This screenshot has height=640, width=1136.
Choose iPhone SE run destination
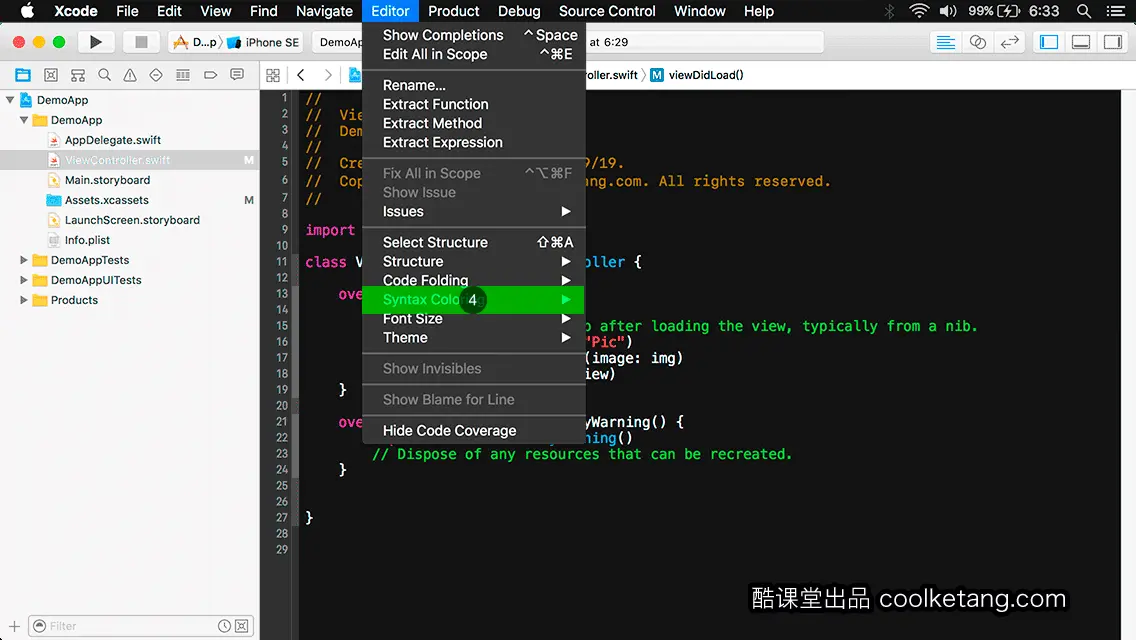(x=263, y=42)
